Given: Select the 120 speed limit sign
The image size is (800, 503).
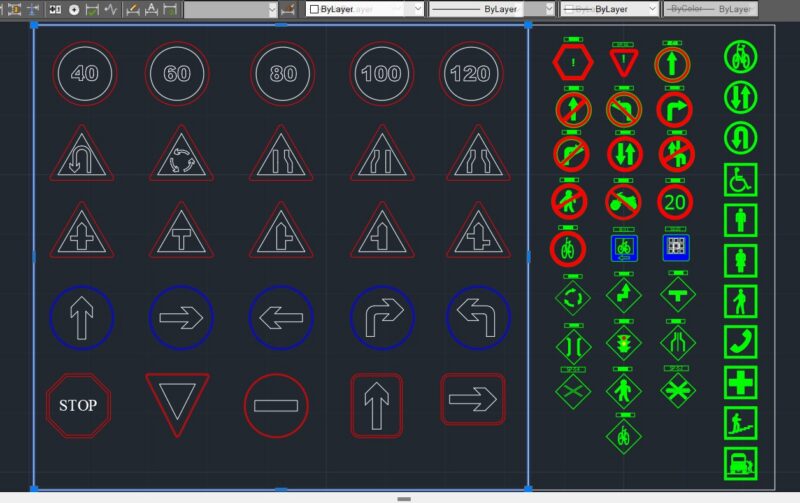Looking at the screenshot, I should pos(471,73).
